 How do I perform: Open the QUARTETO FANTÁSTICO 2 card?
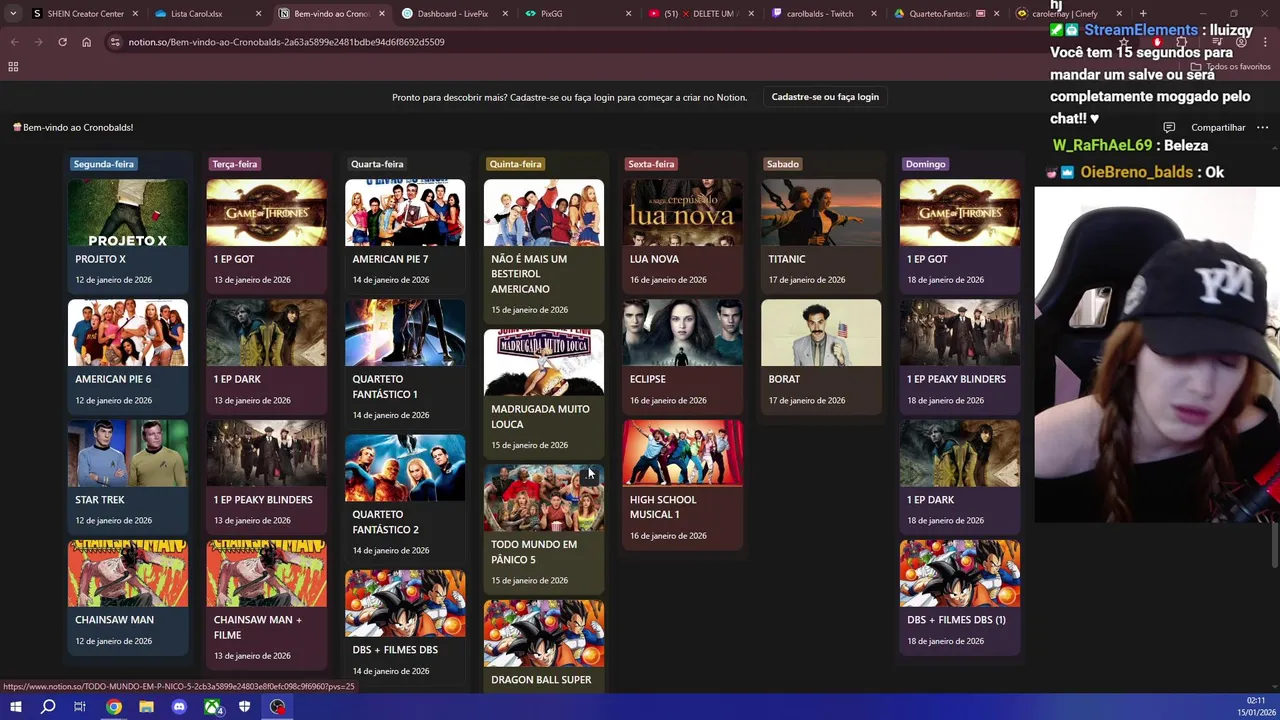(405, 498)
